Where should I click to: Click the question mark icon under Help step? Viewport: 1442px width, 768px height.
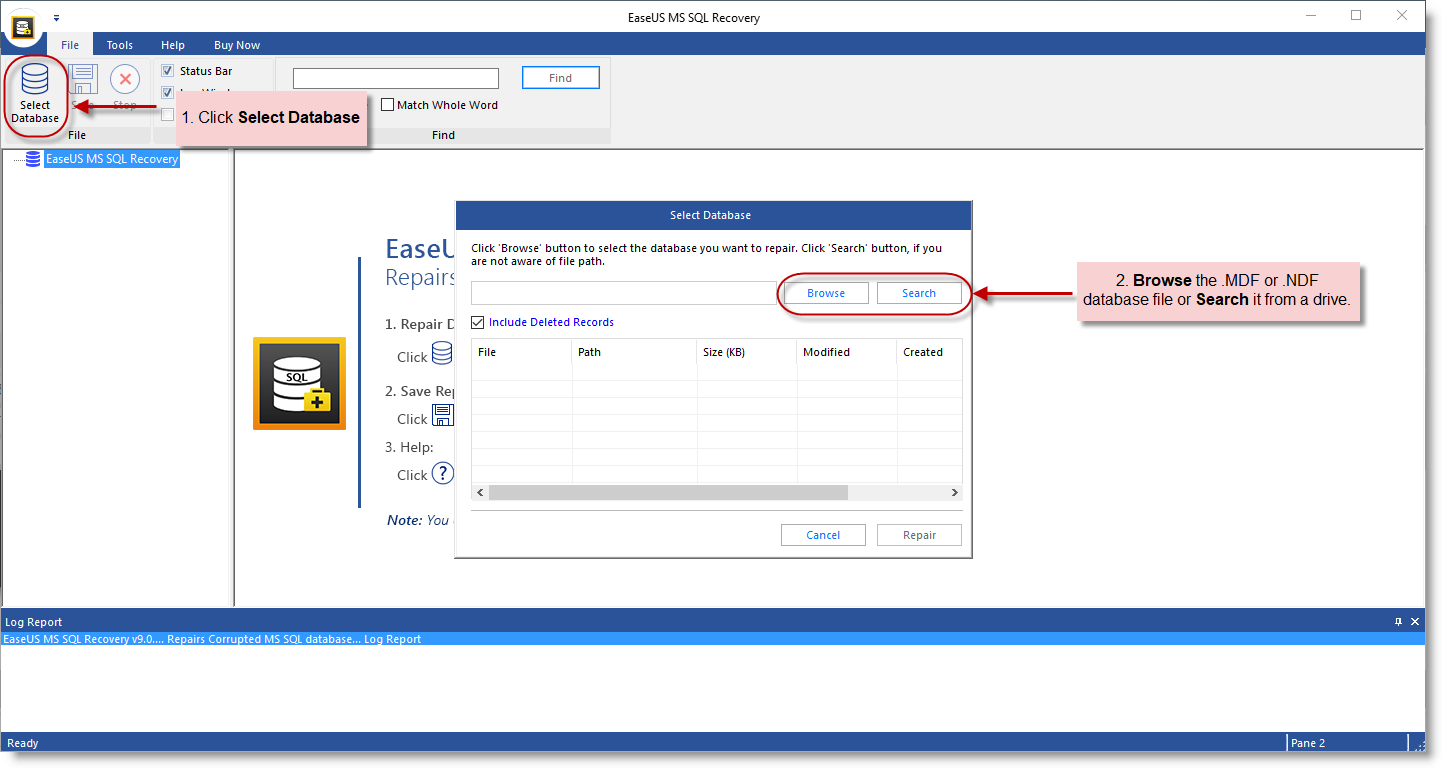click(x=442, y=473)
